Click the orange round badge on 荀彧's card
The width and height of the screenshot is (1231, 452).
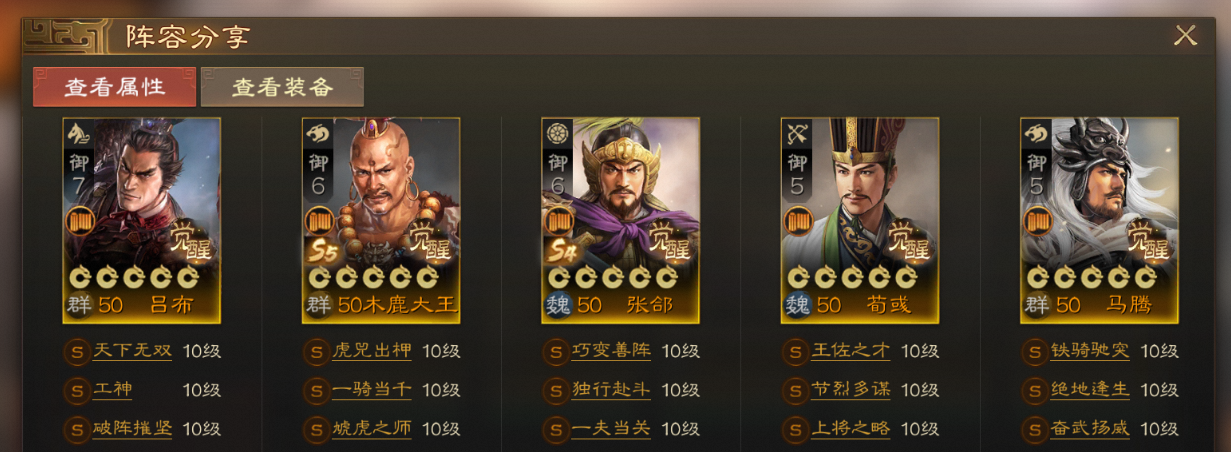[x=799, y=220]
